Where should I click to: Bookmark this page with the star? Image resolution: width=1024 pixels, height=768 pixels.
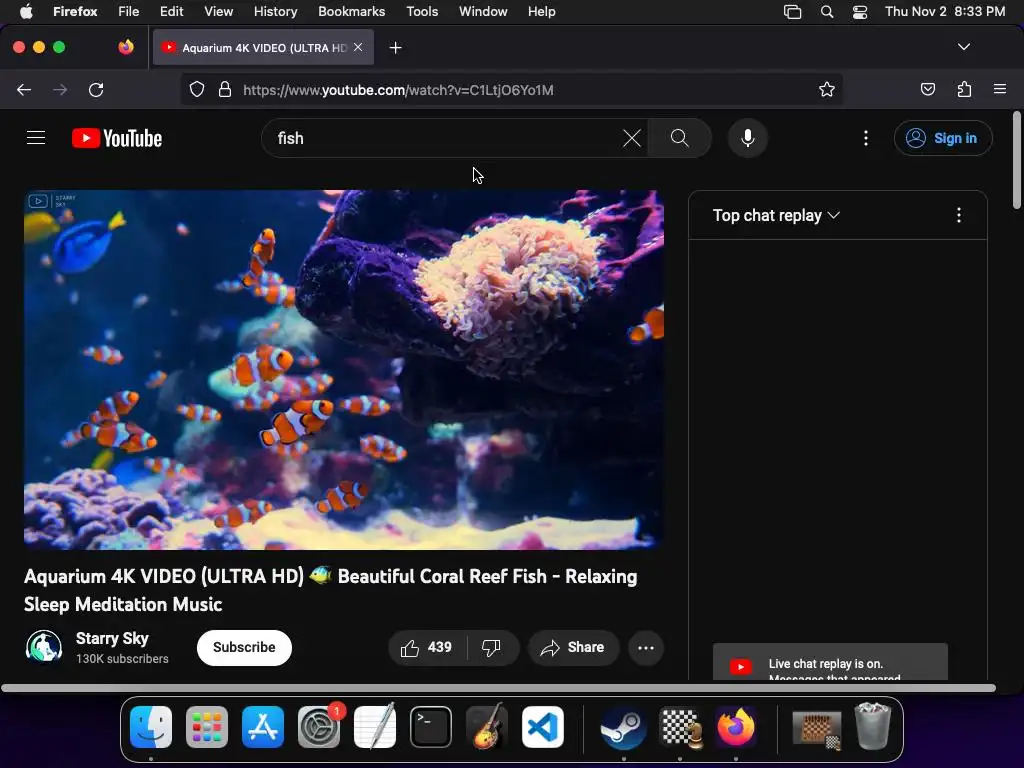(827, 89)
